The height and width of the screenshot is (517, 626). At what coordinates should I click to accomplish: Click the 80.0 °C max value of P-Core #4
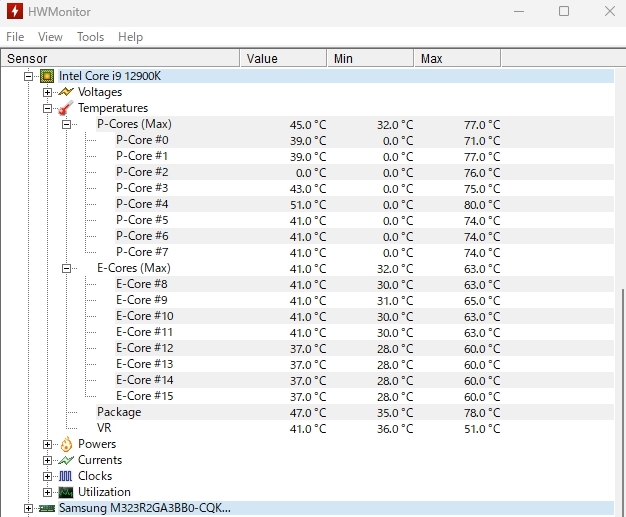click(482, 205)
